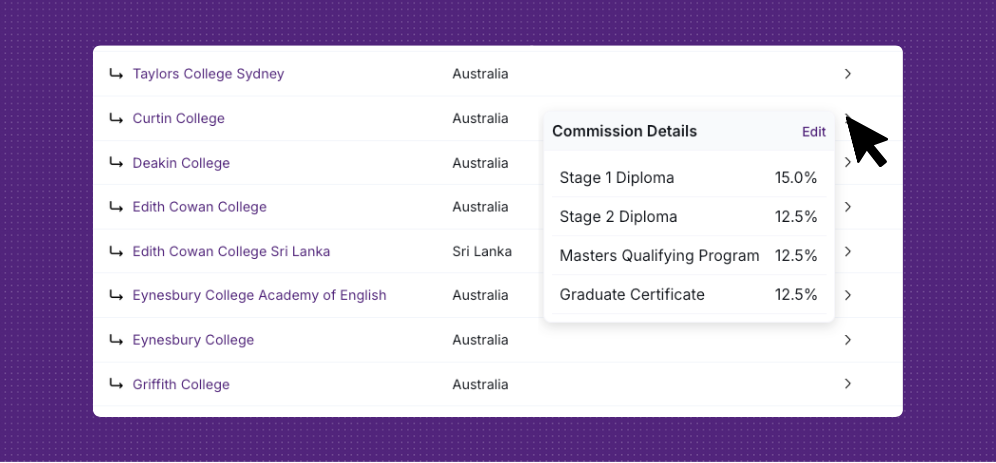This screenshot has width=996, height=463.
Task: Expand the Taylors College Sydney row chevron
Action: (847, 74)
